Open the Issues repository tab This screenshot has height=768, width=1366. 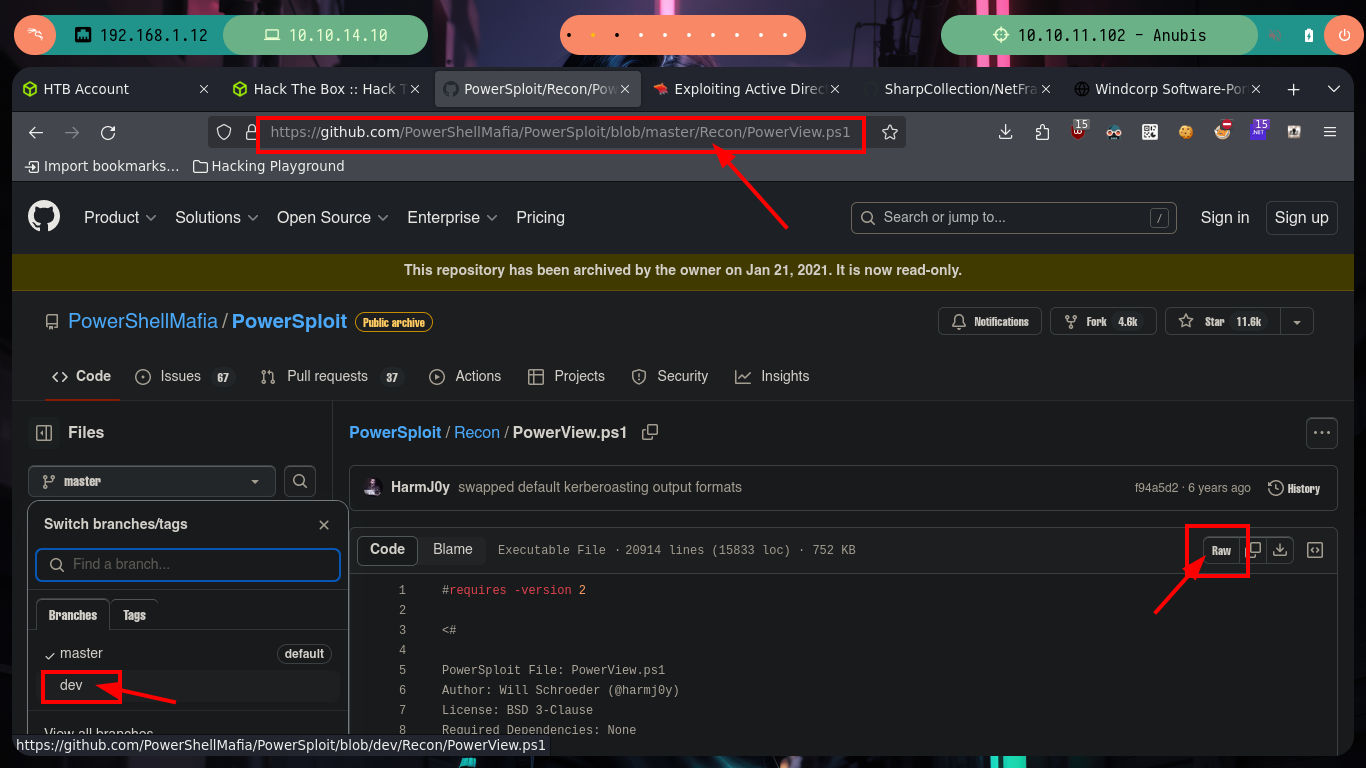point(183,376)
